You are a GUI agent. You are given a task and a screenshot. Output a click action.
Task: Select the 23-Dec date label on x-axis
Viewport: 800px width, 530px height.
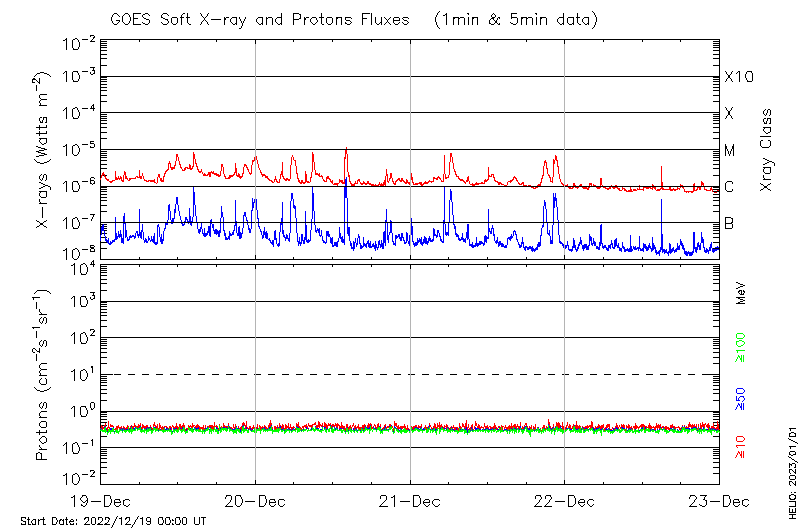tap(718, 501)
